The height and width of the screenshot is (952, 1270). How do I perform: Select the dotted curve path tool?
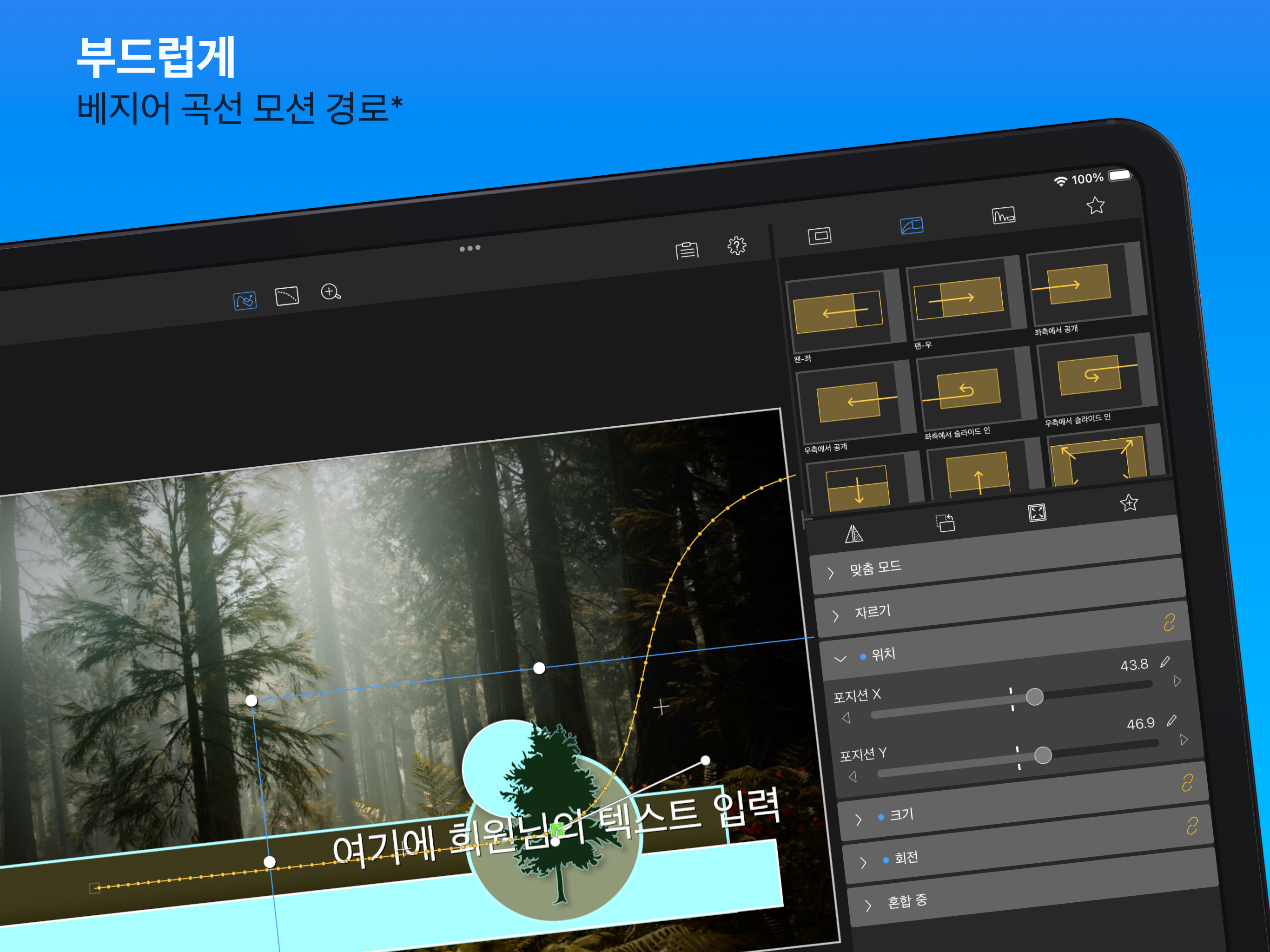click(287, 296)
